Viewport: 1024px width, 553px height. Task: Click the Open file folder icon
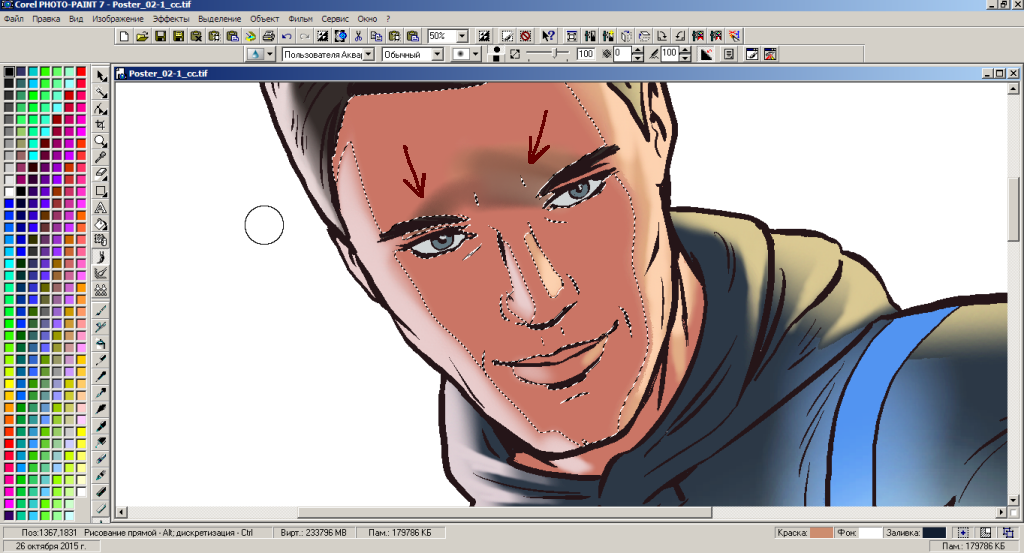pos(142,36)
